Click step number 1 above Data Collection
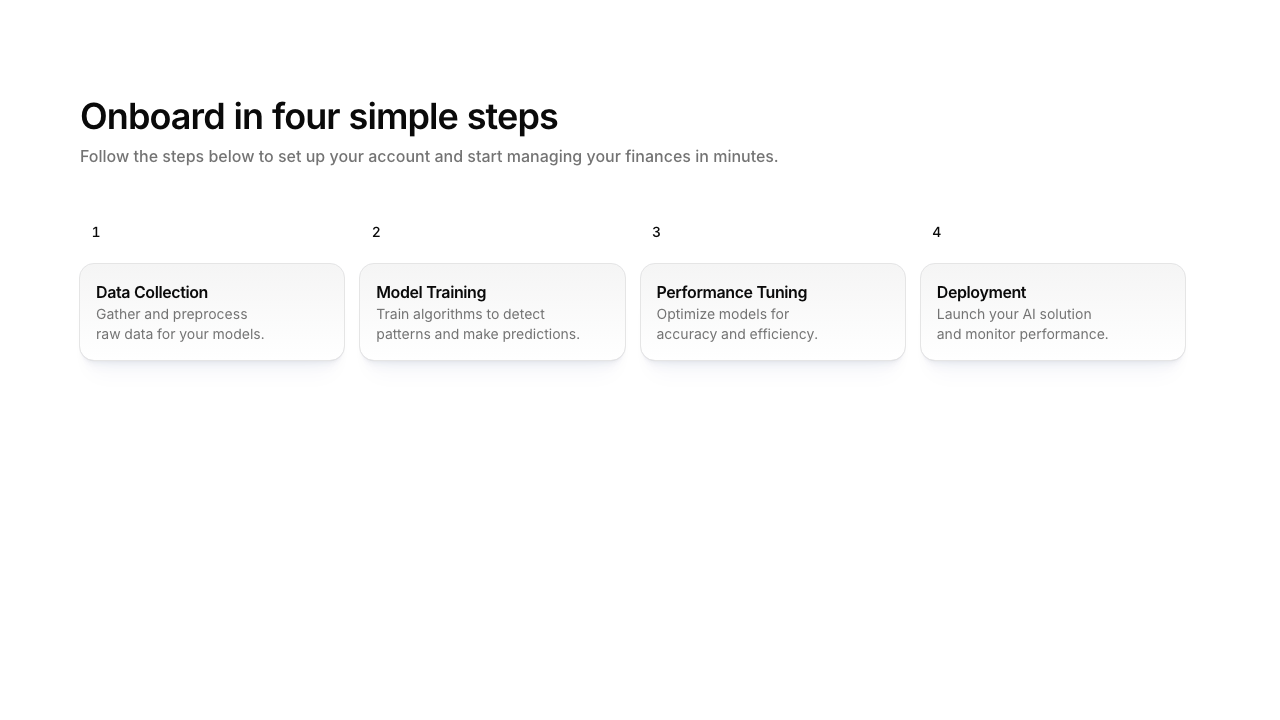 [96, 232]
